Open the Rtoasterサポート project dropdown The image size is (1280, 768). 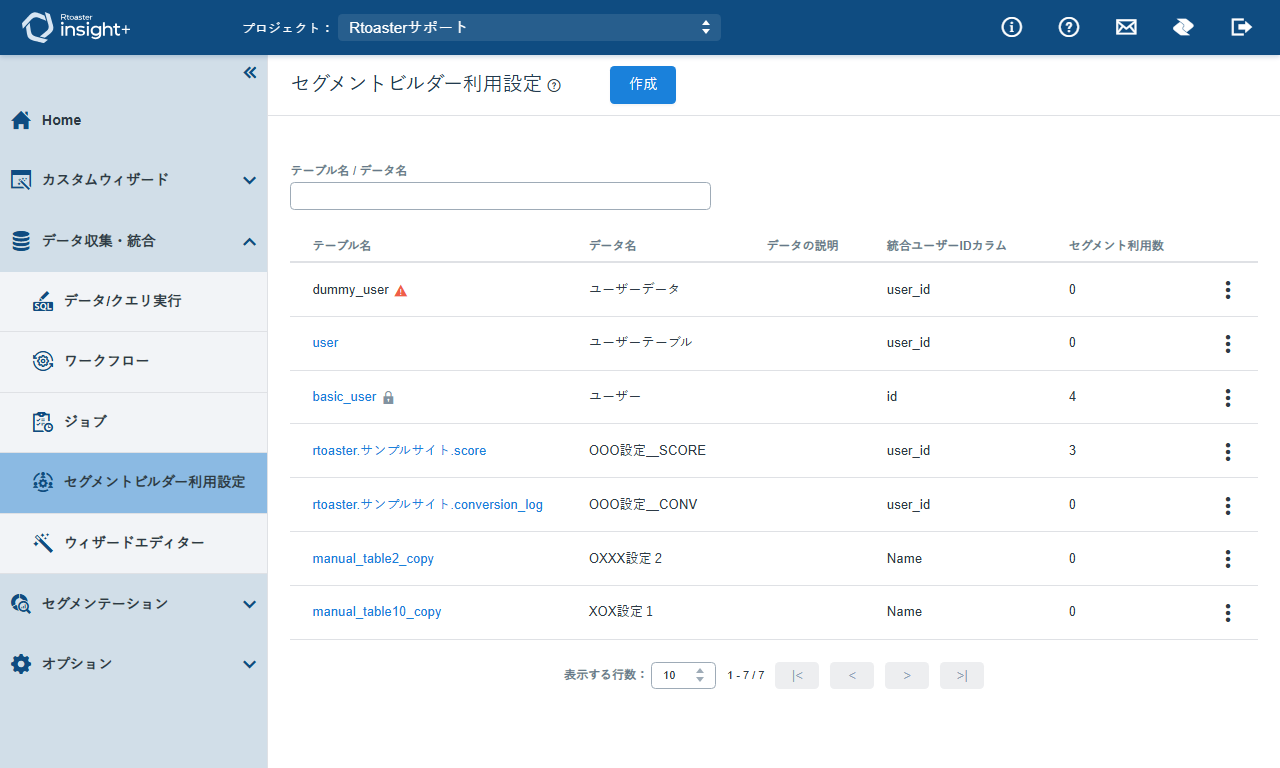pos(529,27)
